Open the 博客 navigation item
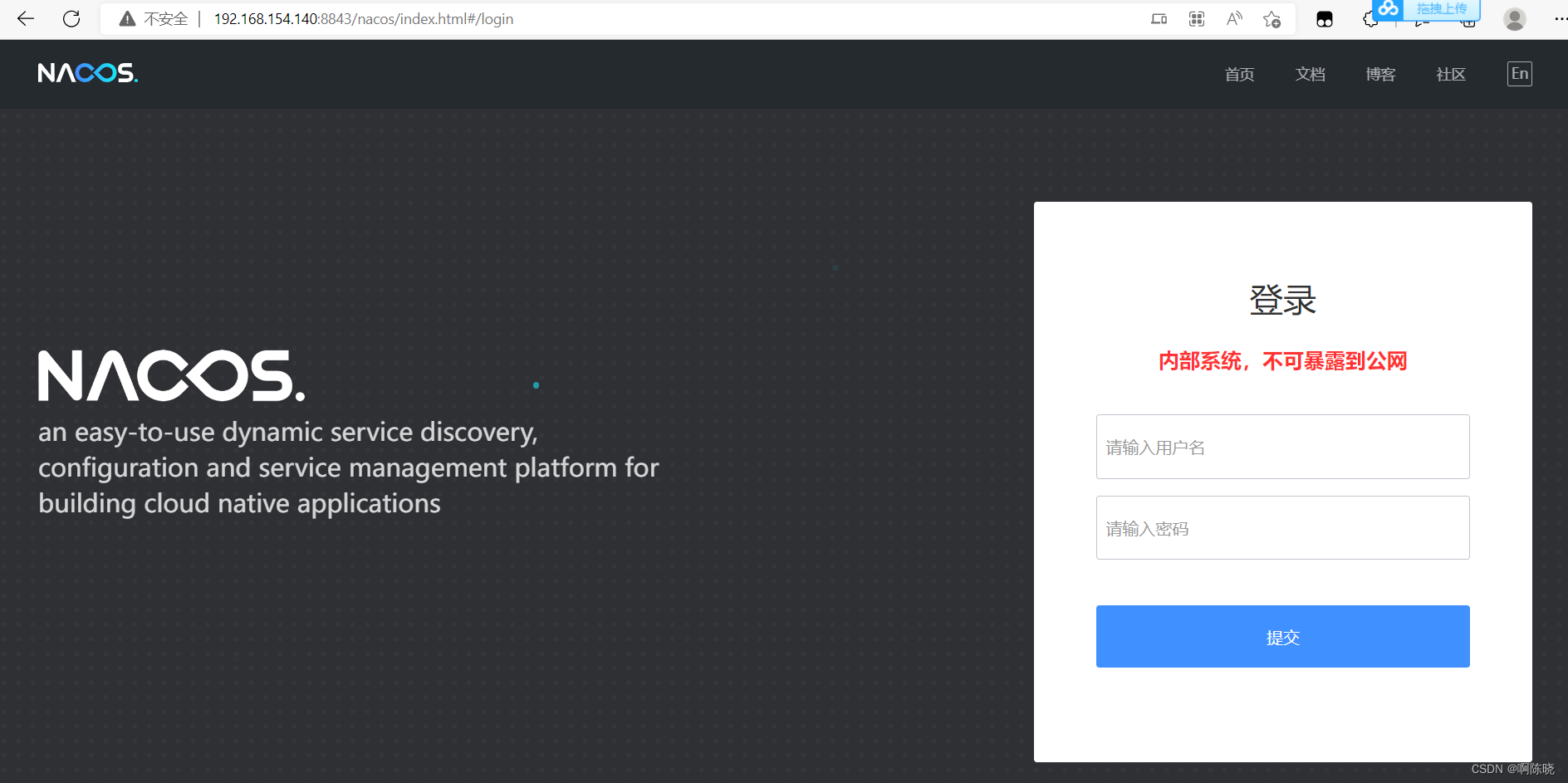The width and height of the screenshot is (1568, 783). click(x=1380, y=75)
